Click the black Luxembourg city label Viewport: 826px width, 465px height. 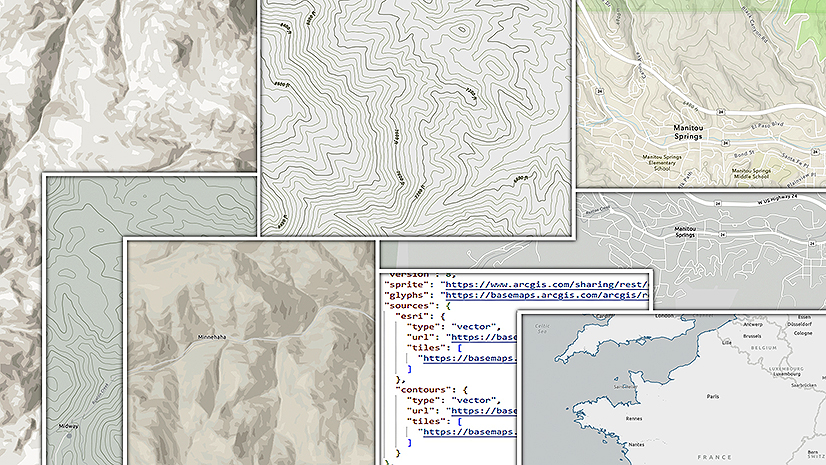pyautogui.click(x=788, y=374)
